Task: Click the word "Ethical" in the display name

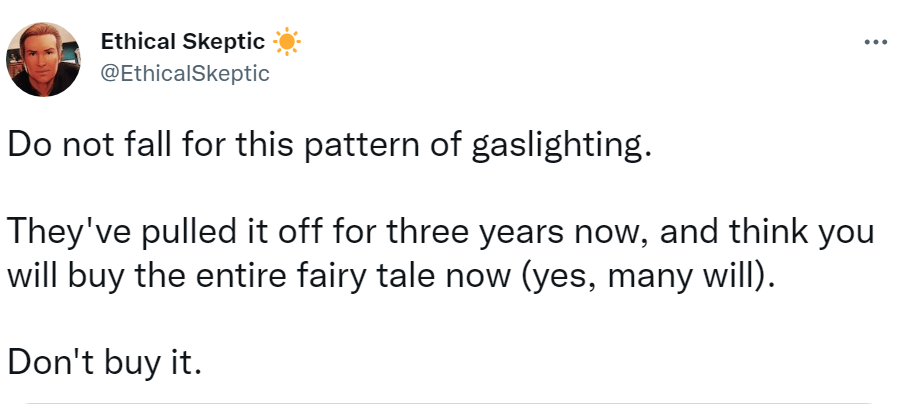Action: [x=133, y=42]
